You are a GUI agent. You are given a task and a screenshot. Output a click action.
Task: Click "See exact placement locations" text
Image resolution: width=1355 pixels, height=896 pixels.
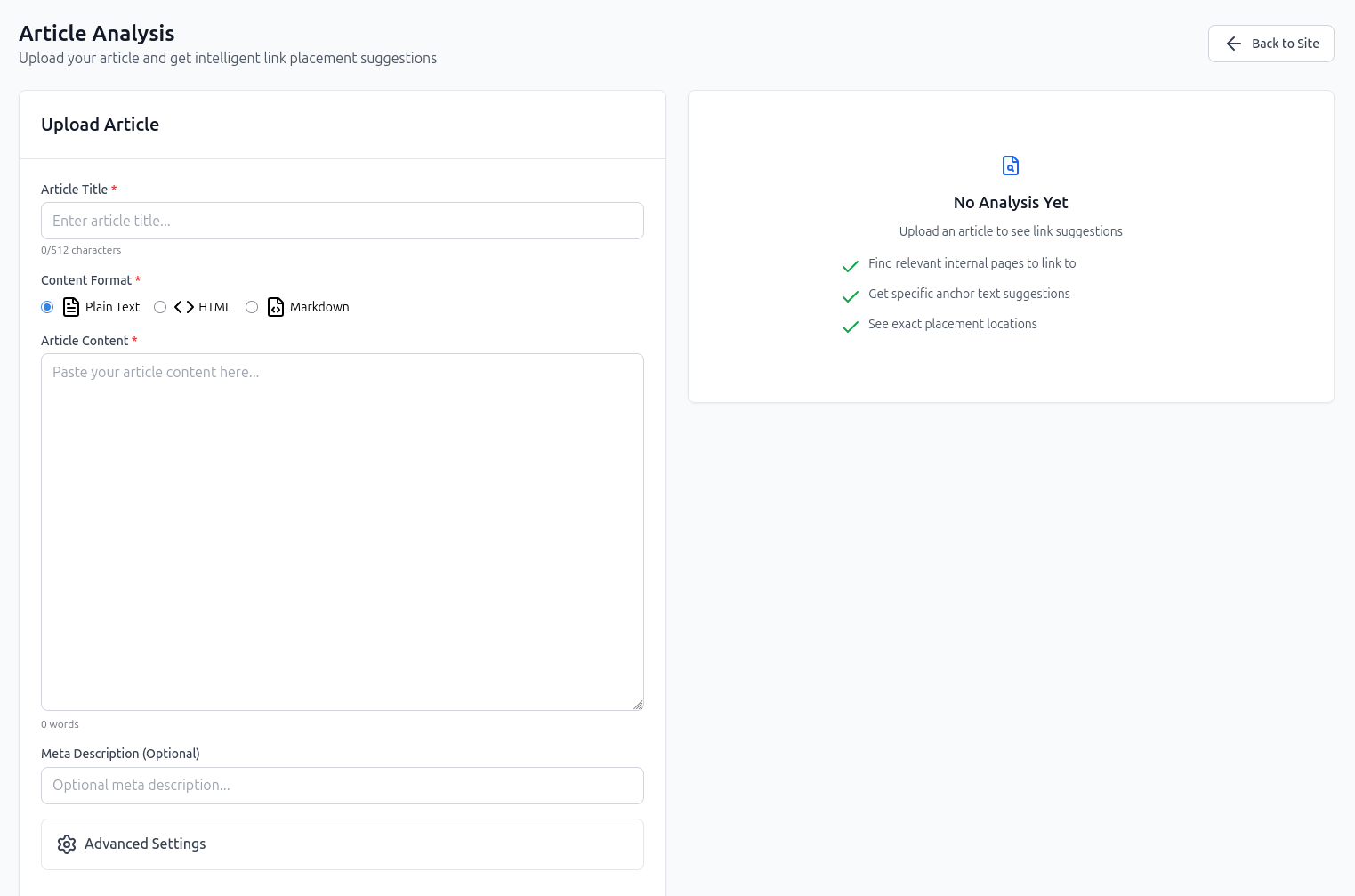tap(953, 324)
